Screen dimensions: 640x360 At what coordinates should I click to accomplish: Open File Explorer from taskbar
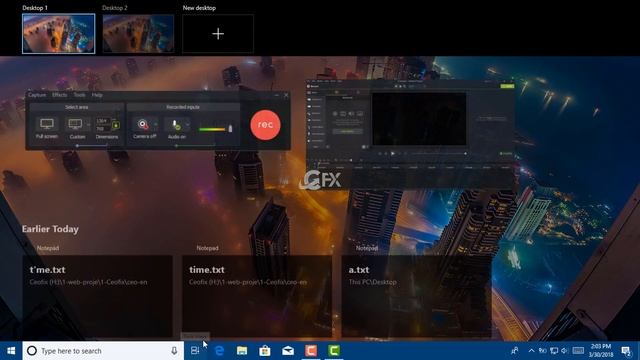pos(242,351)
